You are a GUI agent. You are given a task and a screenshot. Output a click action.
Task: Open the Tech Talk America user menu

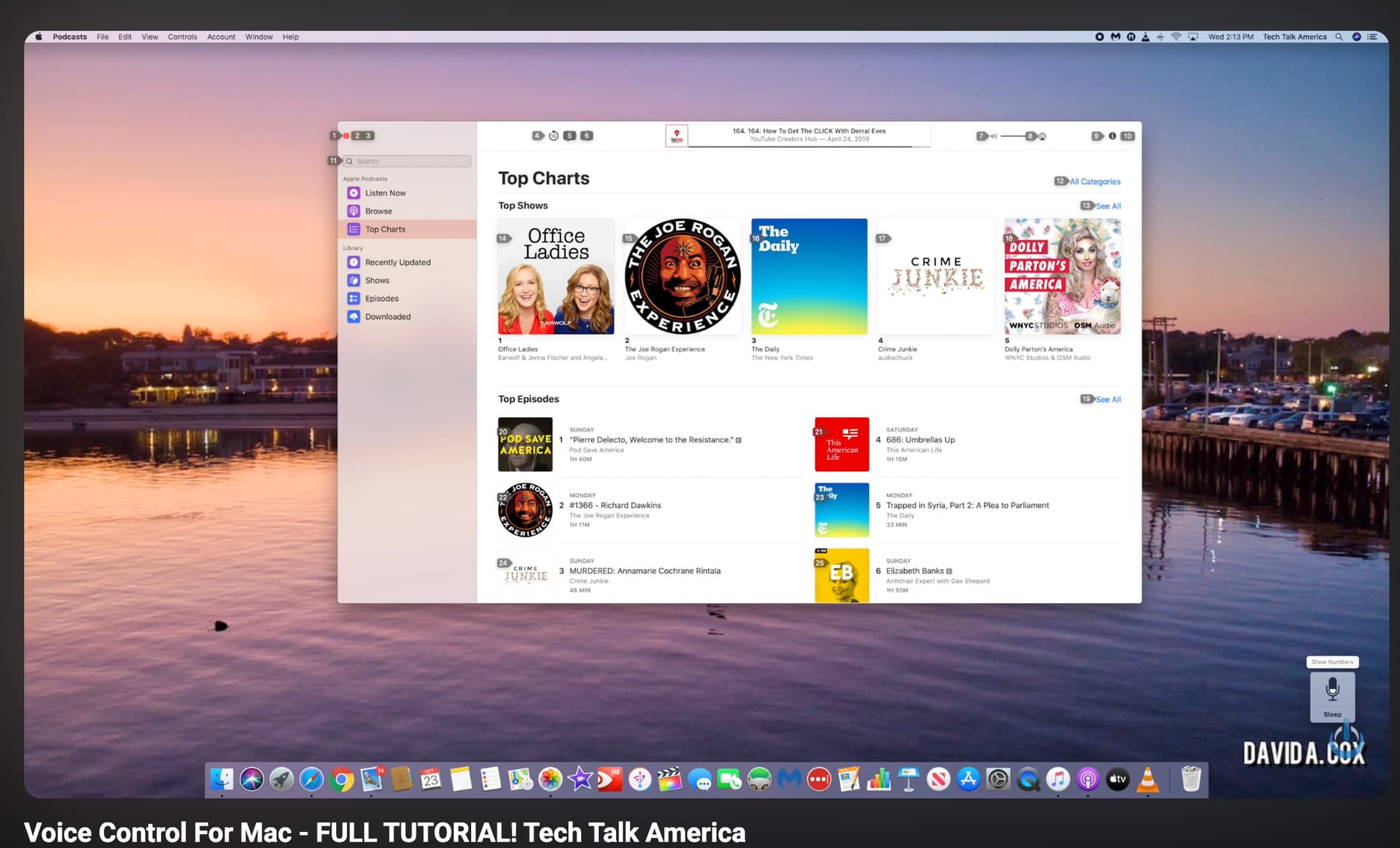1294,36
